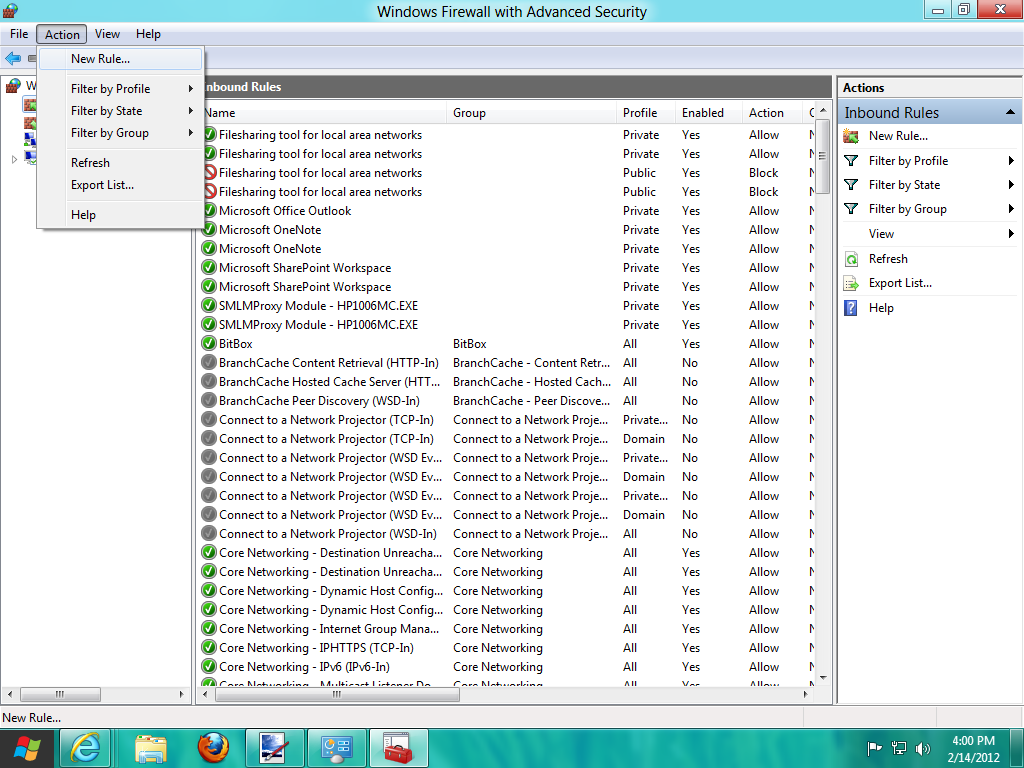Open the File menu

click(19, 34)
